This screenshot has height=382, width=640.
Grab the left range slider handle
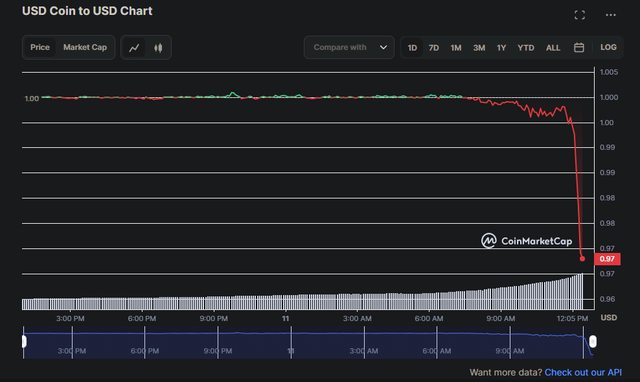coord(24,341)
